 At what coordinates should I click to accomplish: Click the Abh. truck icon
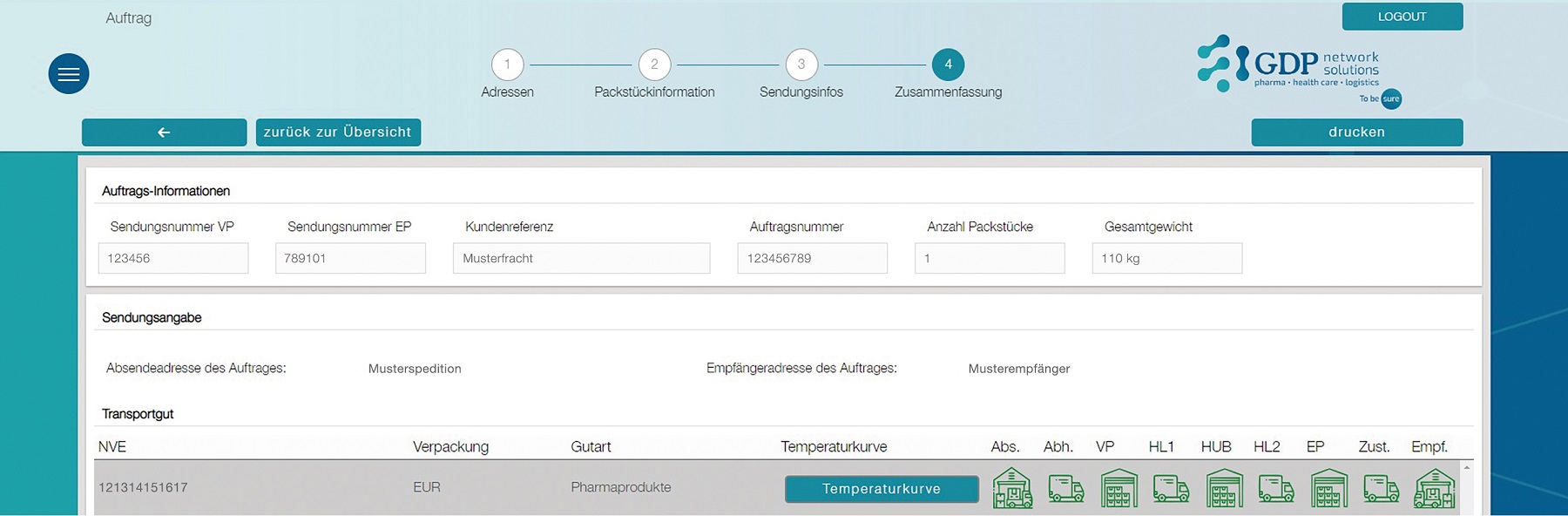1065,488
